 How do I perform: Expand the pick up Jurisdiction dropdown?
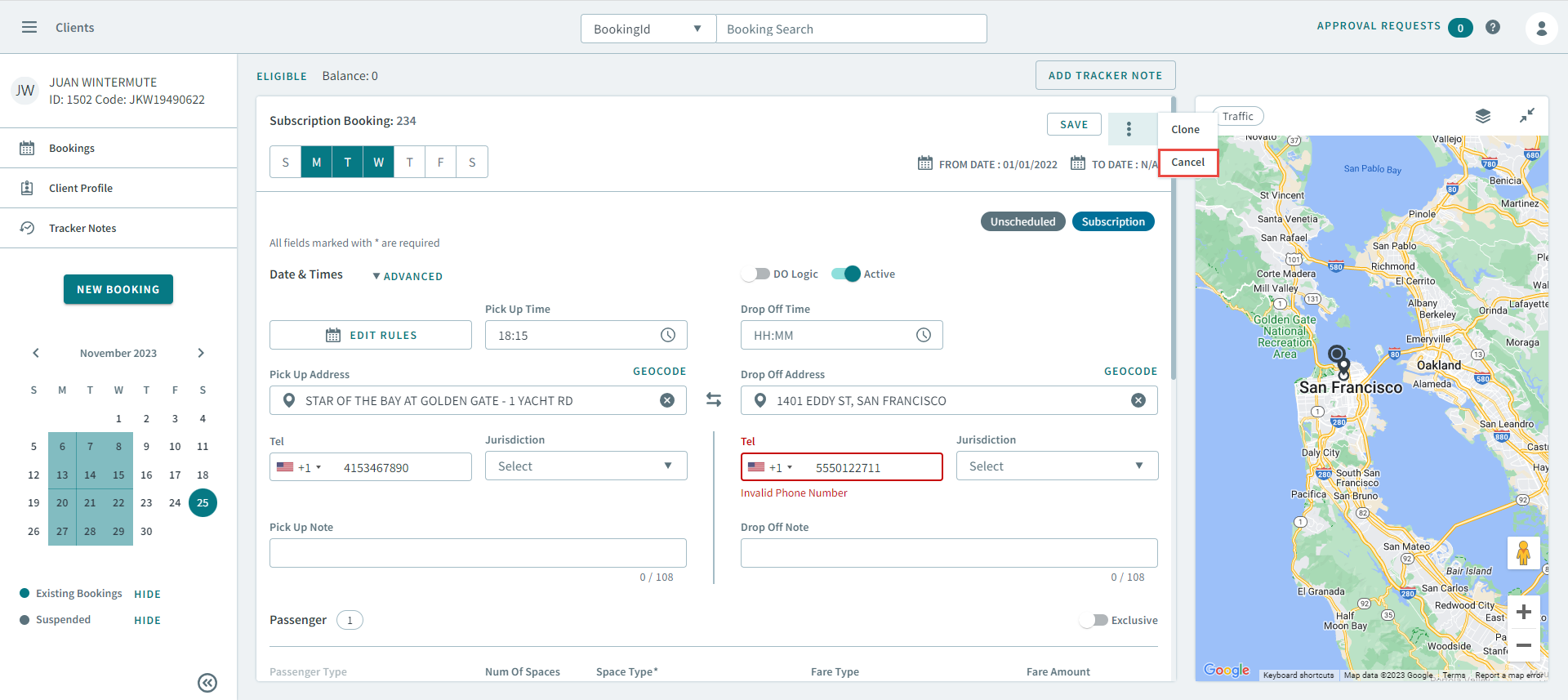pyautogui.click(x=586, y=466)
